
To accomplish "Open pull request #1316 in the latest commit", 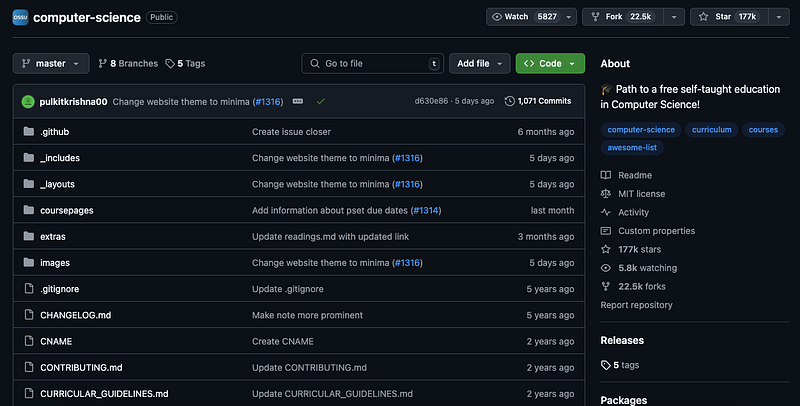I will coord(268,102).
